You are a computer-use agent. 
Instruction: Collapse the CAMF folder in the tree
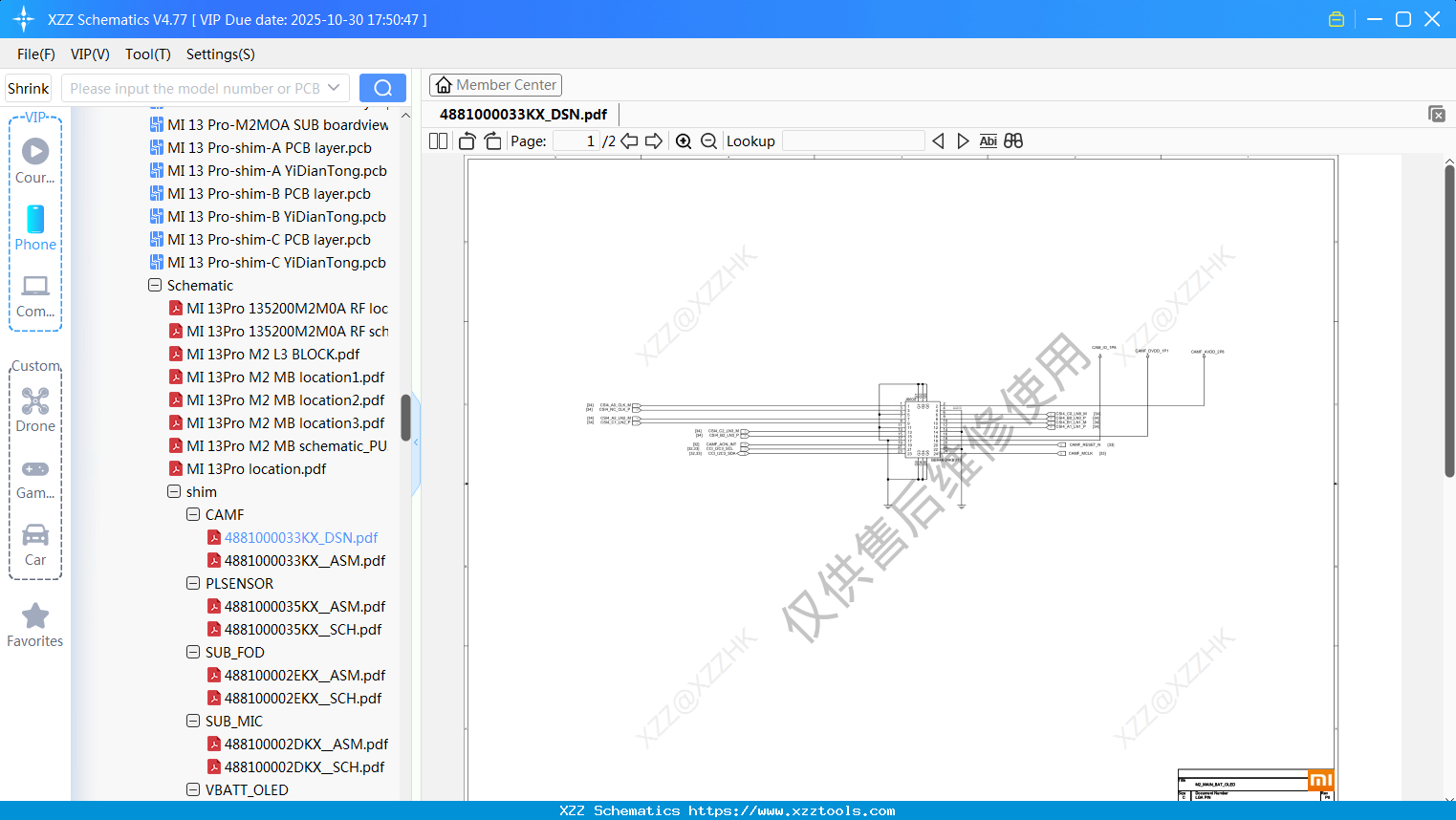(193, 514)
